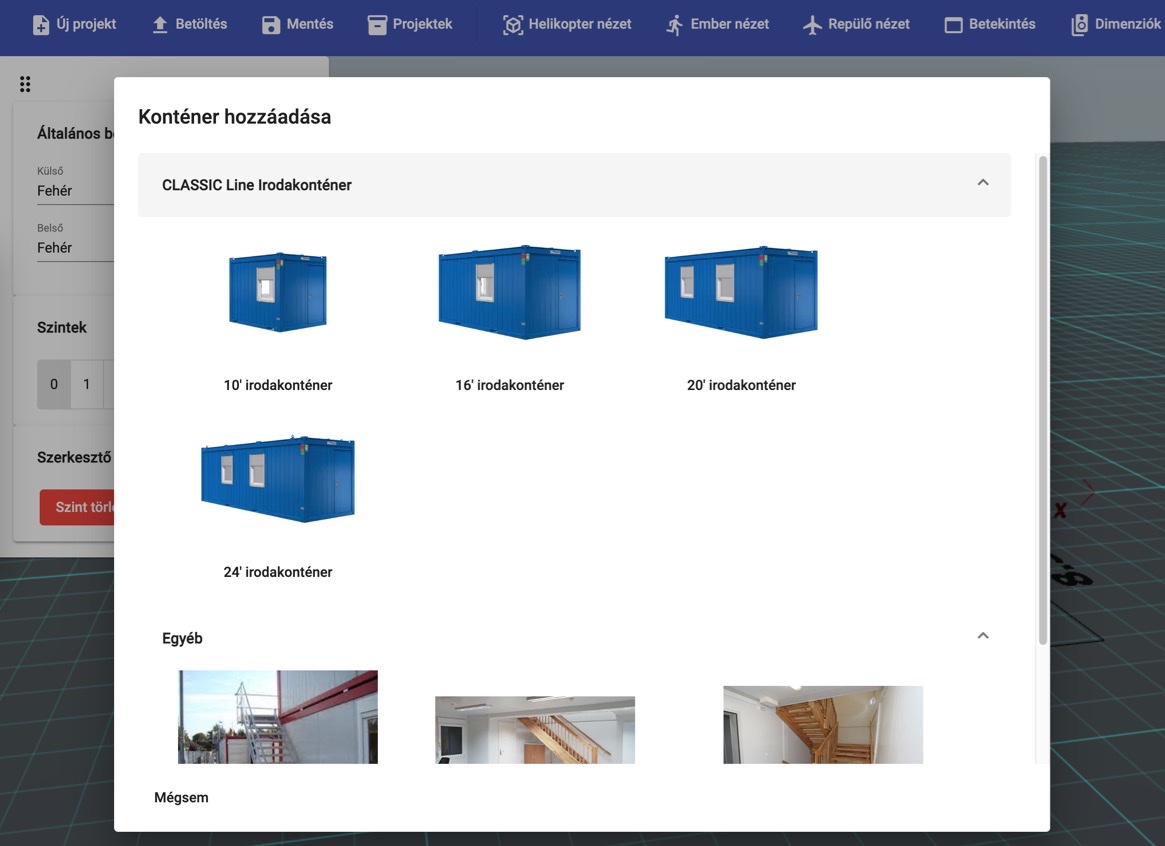The height and width of the screenshot is (846, 1165).
Task: Collapse the CLASSIC Line Irodakonténer chevron
Action: coord(983,183)
